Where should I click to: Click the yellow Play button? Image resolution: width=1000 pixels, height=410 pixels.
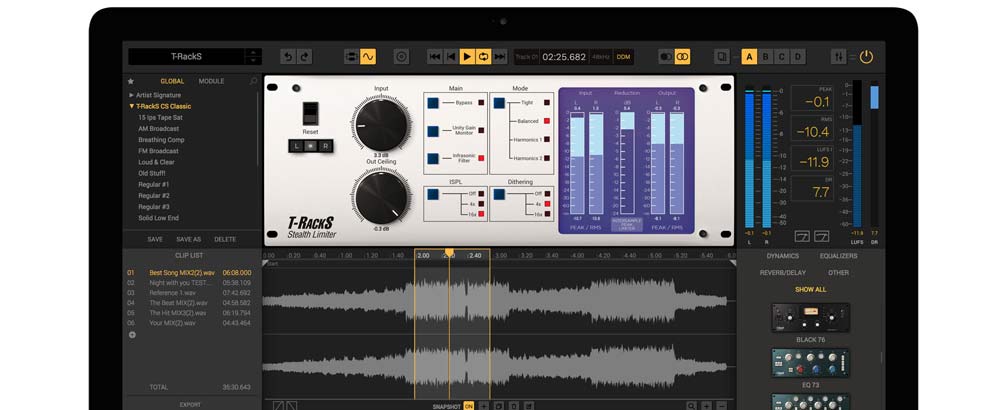[x=467, y=57]
